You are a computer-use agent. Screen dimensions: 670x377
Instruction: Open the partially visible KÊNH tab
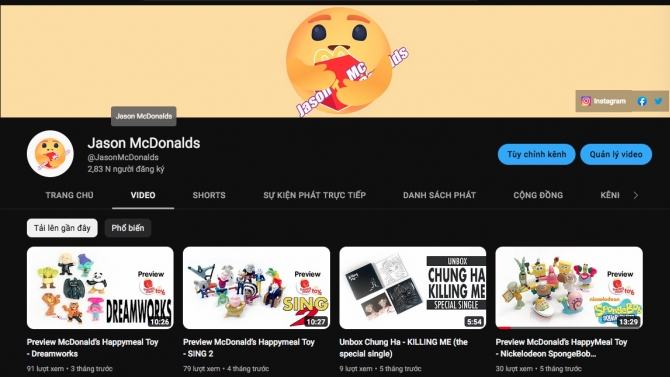(610, 195)
